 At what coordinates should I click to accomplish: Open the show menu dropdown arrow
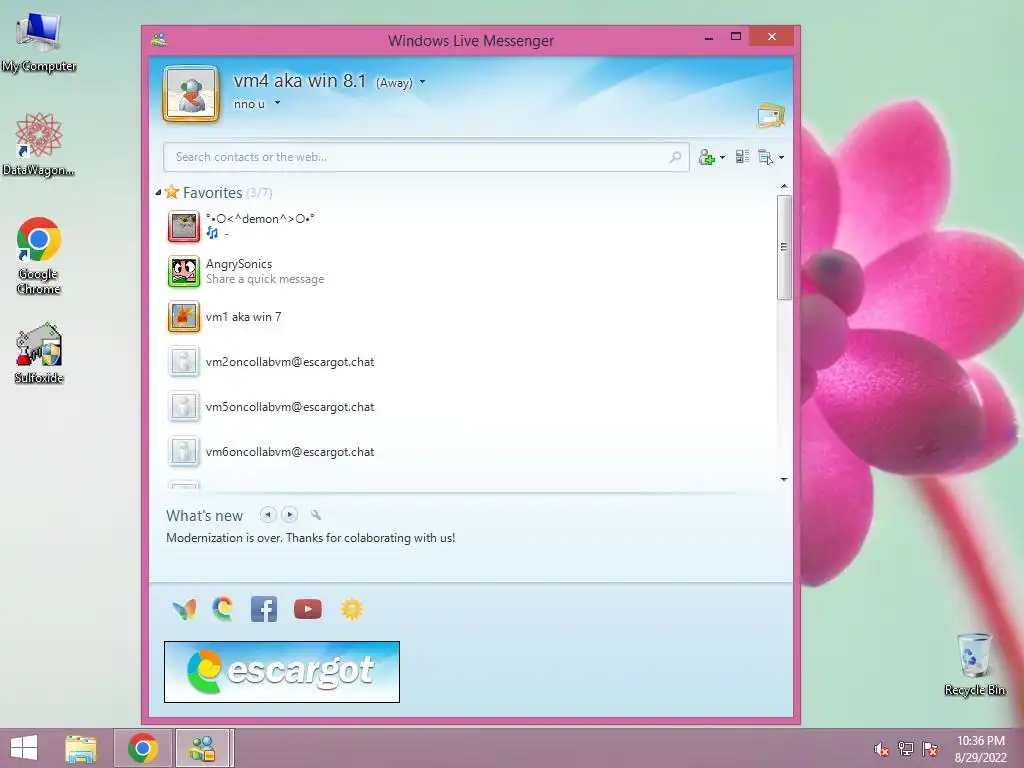781,157
